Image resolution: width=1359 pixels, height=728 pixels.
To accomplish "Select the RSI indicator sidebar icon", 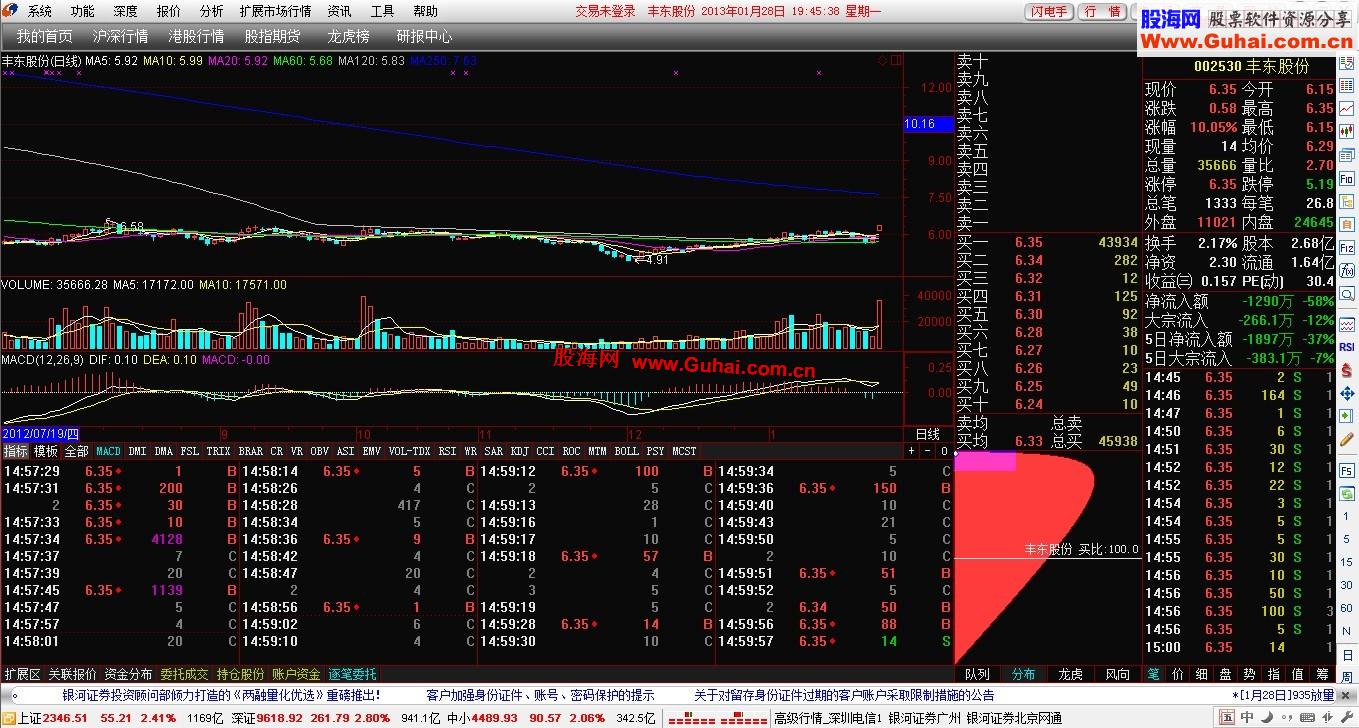I will click(1347, 346).
